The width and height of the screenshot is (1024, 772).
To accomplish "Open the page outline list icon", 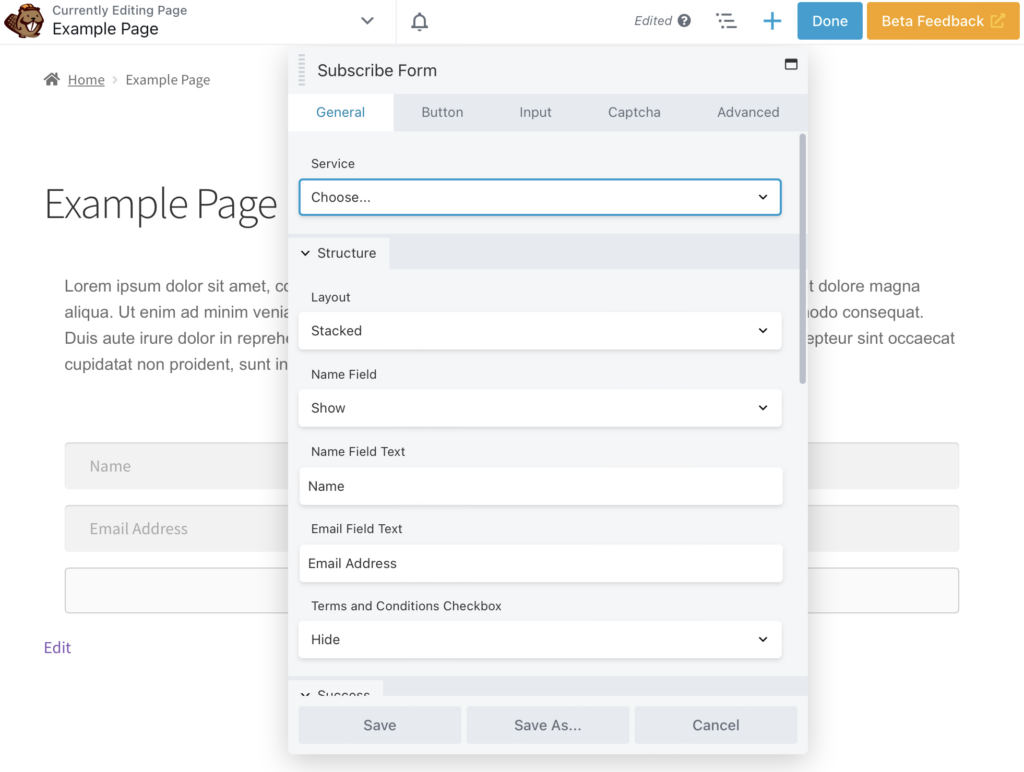I will (x=727, y=20).
